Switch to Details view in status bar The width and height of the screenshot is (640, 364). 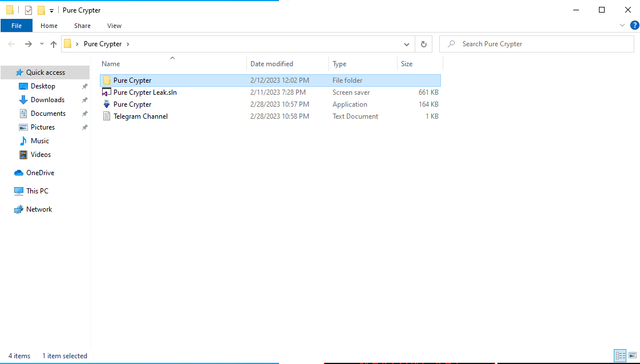coord(620,356)
